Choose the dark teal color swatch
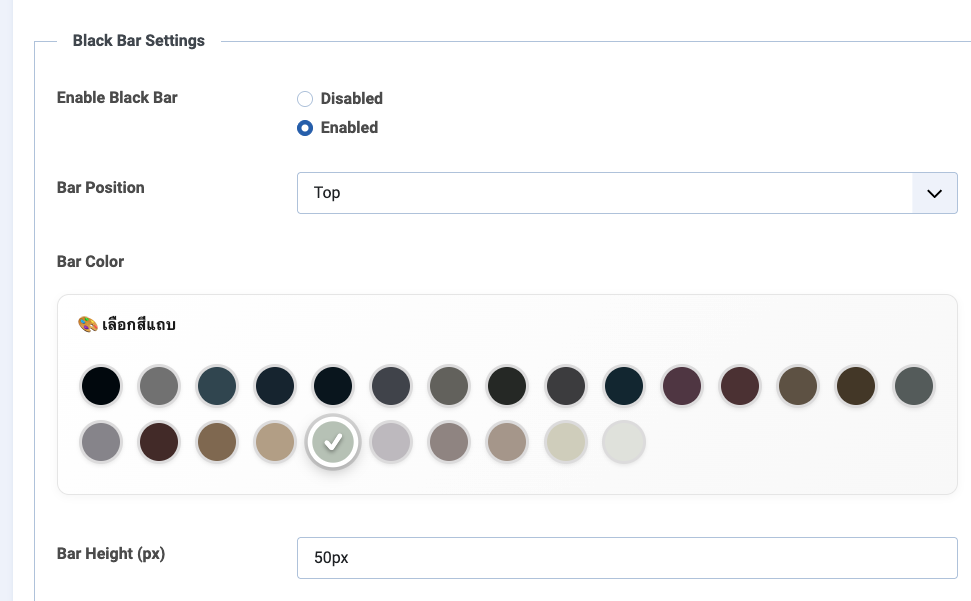 [623, 385]
